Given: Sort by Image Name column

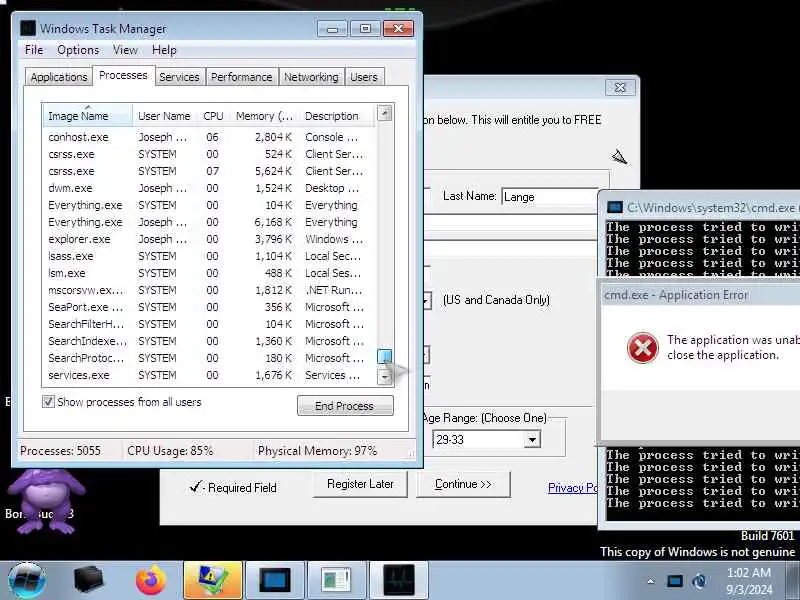Looking at the screenshot, I should (x=87, y=116).
